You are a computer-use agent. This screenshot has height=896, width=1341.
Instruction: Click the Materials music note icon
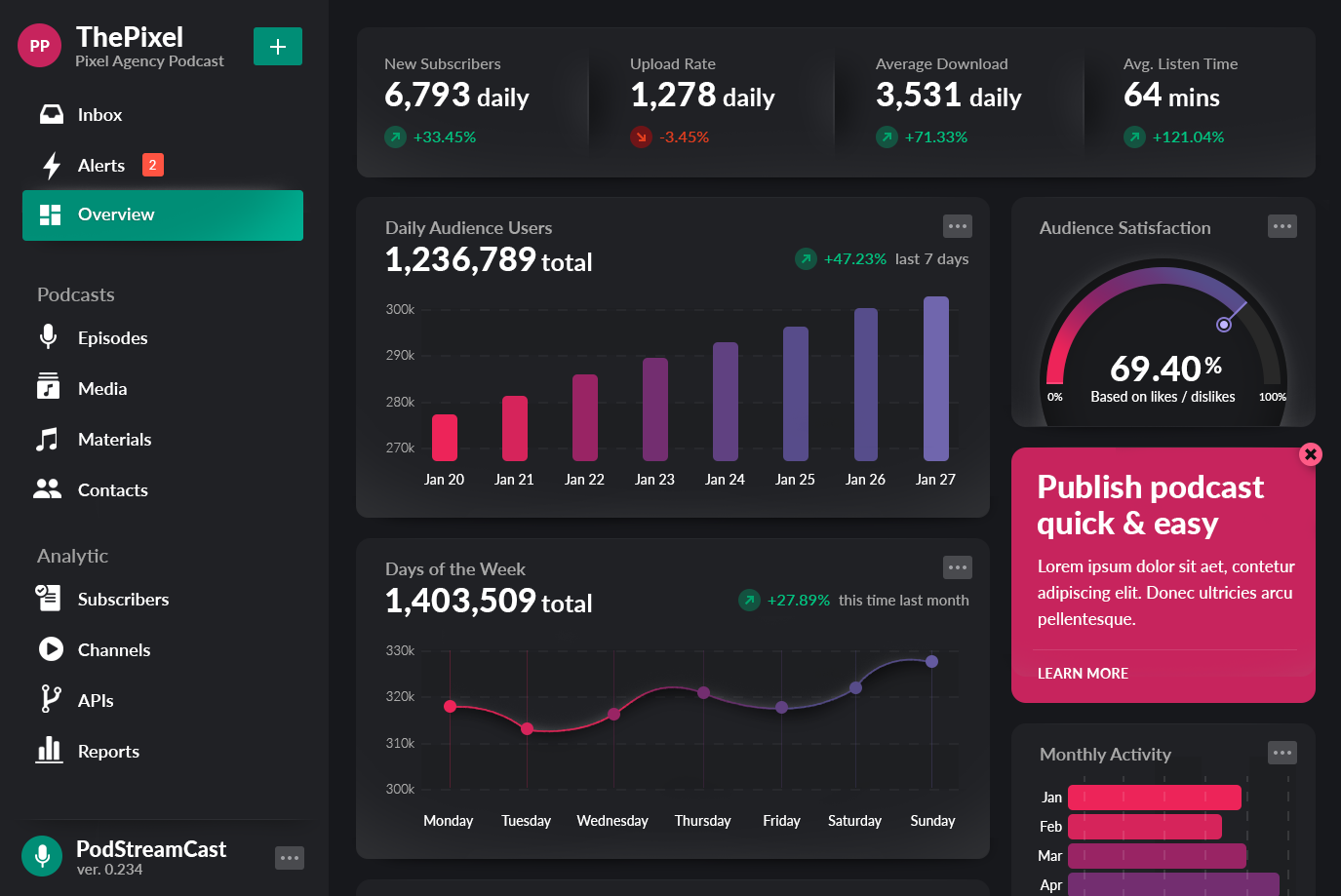(x=47, y=439)
